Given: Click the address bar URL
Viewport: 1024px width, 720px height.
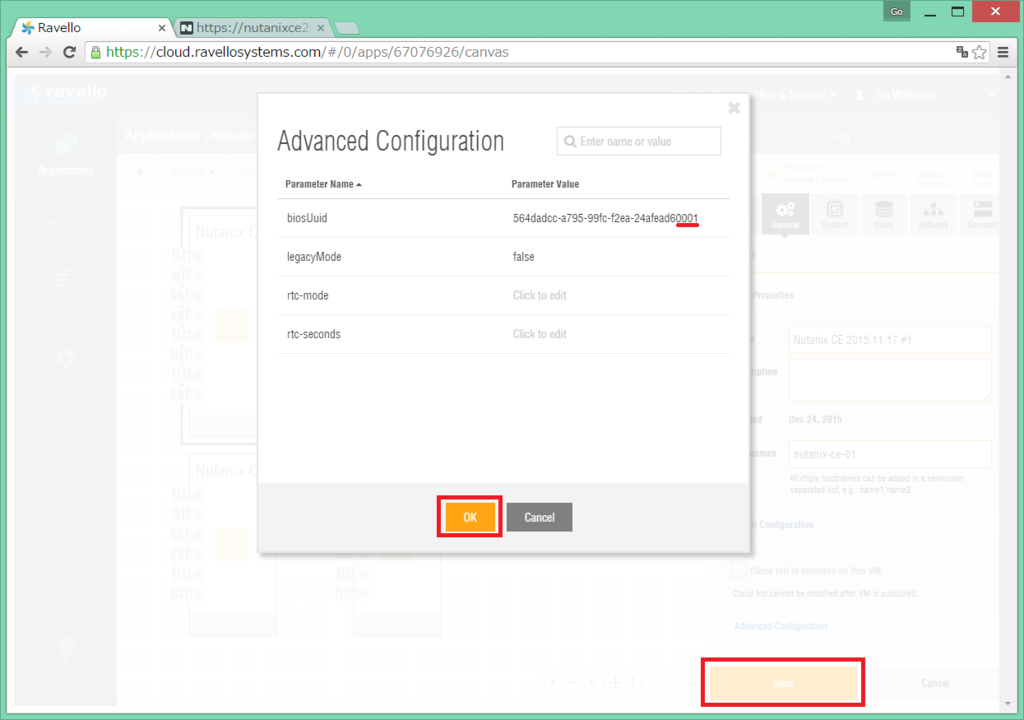Looking at the screenshot, I should [x=307, y=52].
